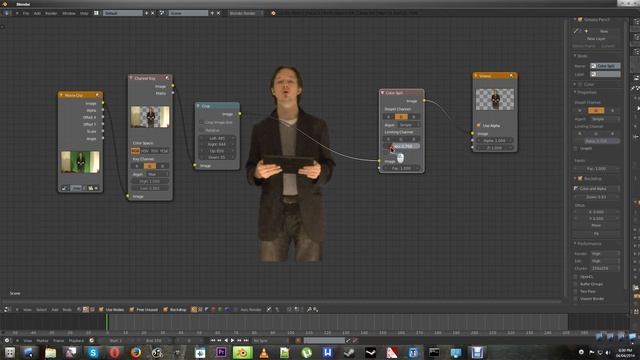The image size is (640, 360).
Task: Open Color and Alpha backdrop dropdown
Action: click(x=597, y=189)
